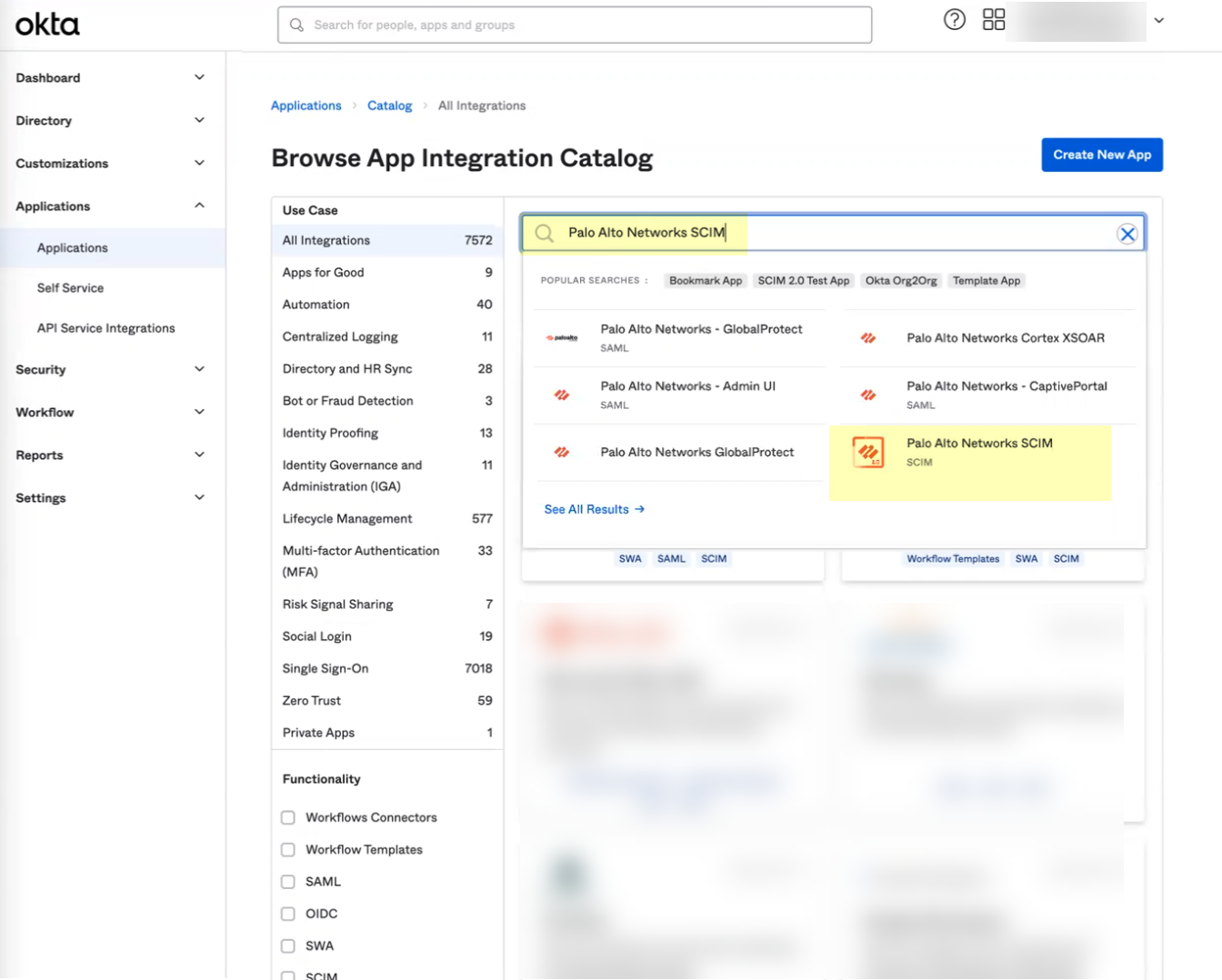This screenshot has height=980, width=1222.
Task: Check the Workflows Connectors checkbox
Action: tap(288, 817)
